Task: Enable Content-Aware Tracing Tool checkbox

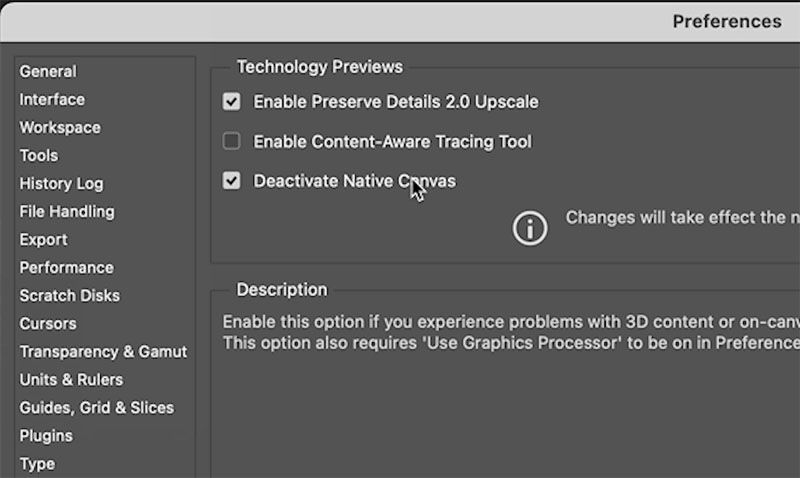Action: [x=231, y=141]
